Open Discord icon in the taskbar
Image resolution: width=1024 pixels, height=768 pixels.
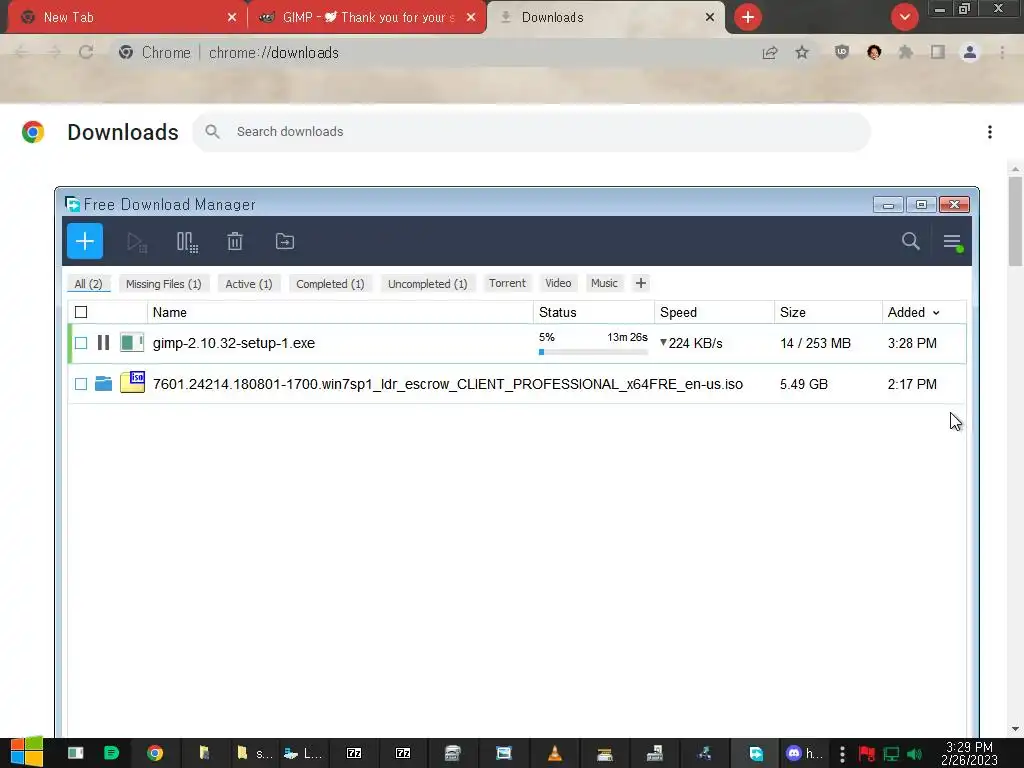tap(793, 753)
